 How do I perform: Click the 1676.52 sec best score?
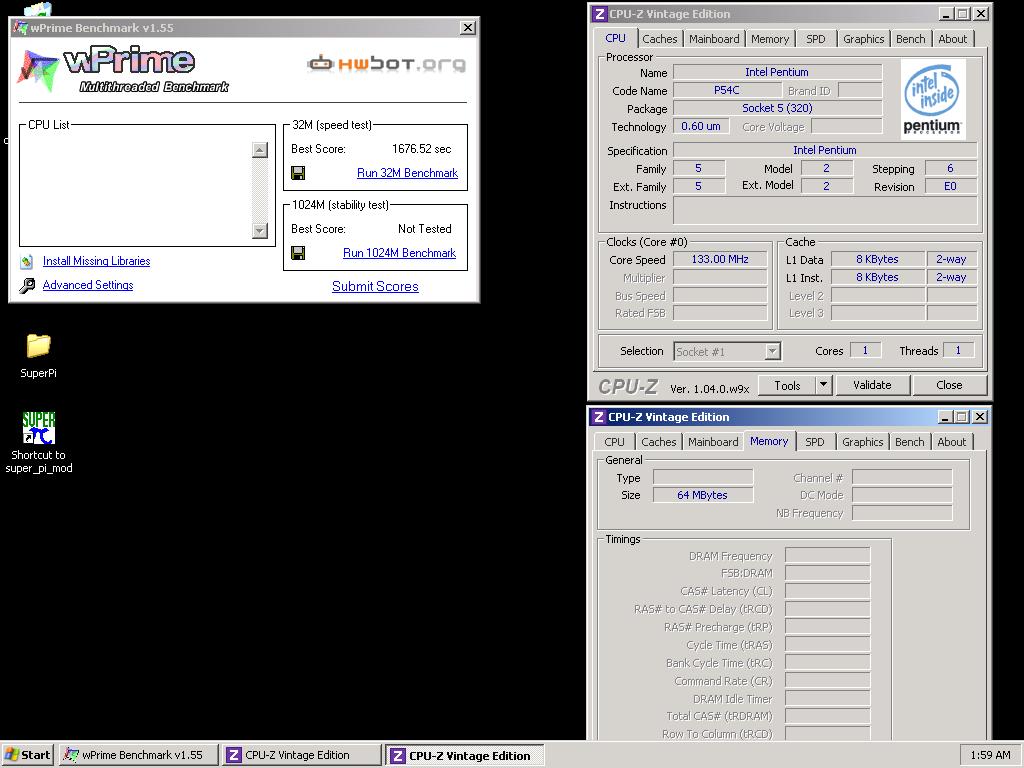[421, 149]
